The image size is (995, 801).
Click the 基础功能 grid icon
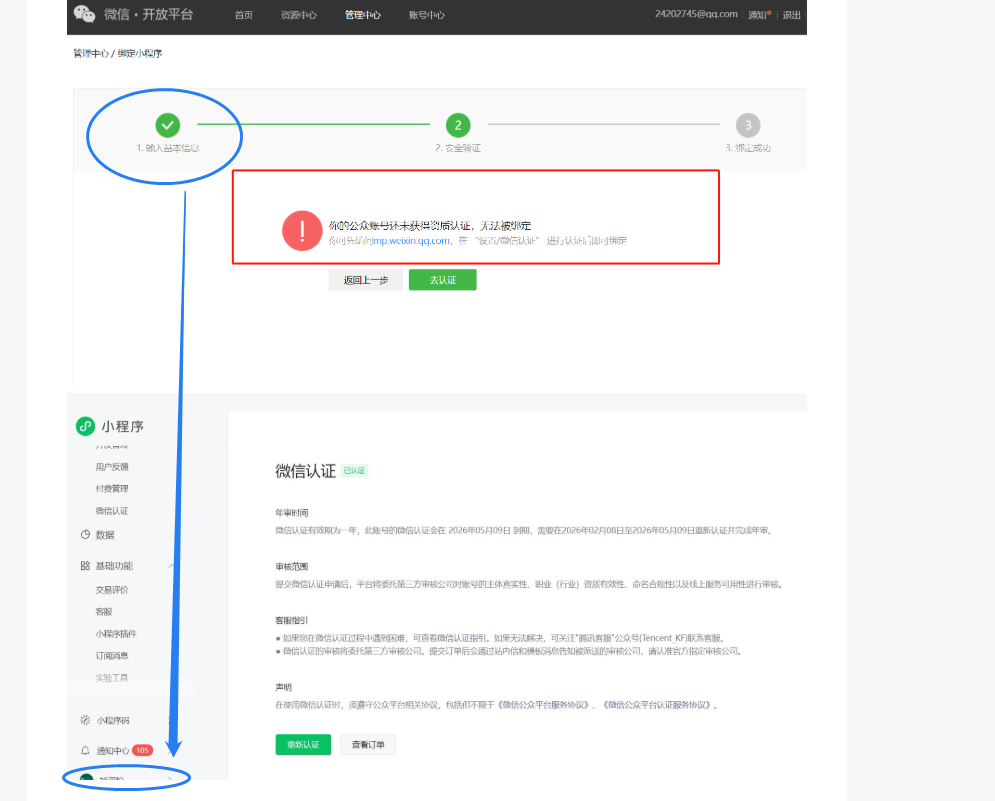click(85, 566)
